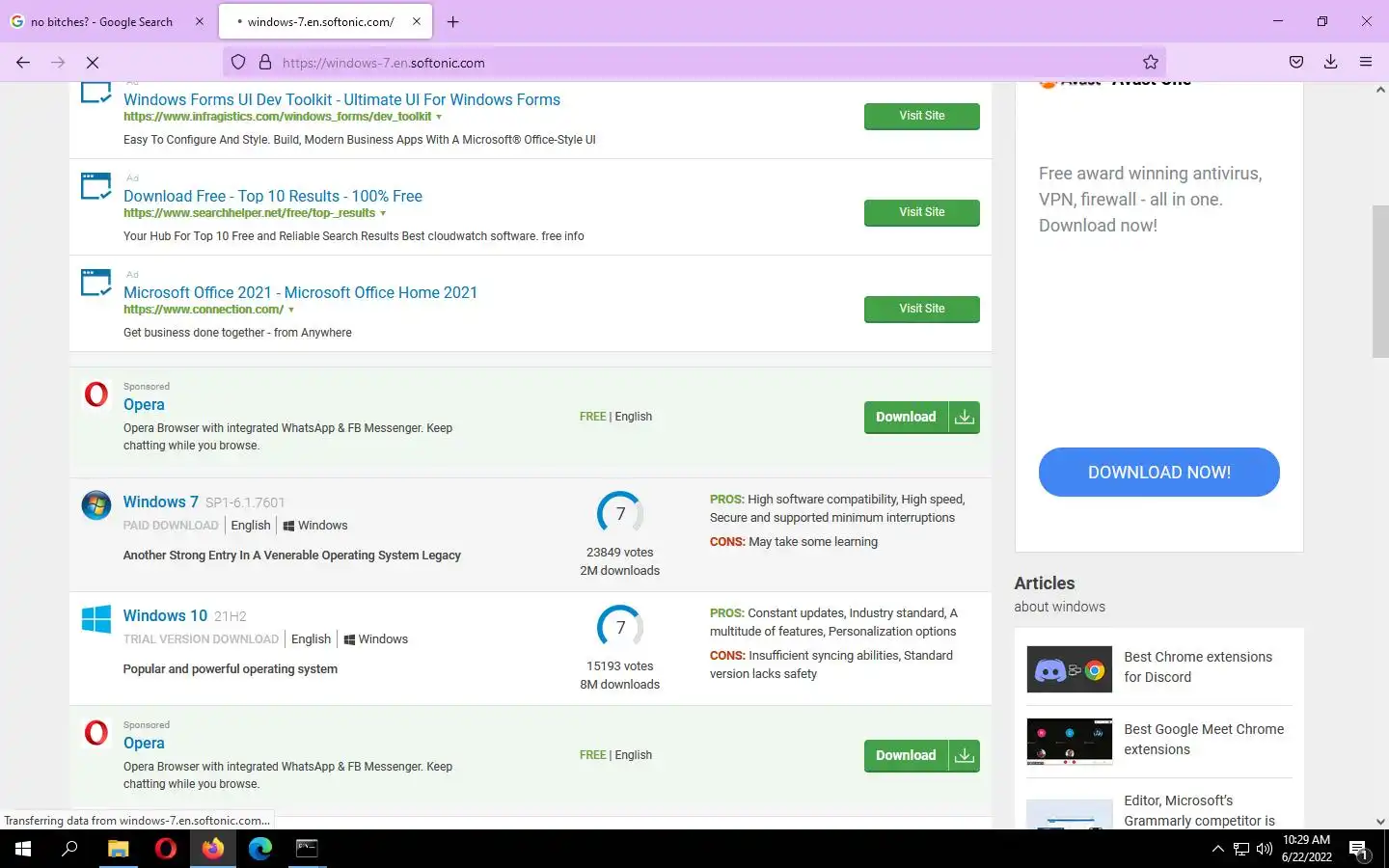
Task: Open File Explorer from taskbar
Action: (118, 849)
